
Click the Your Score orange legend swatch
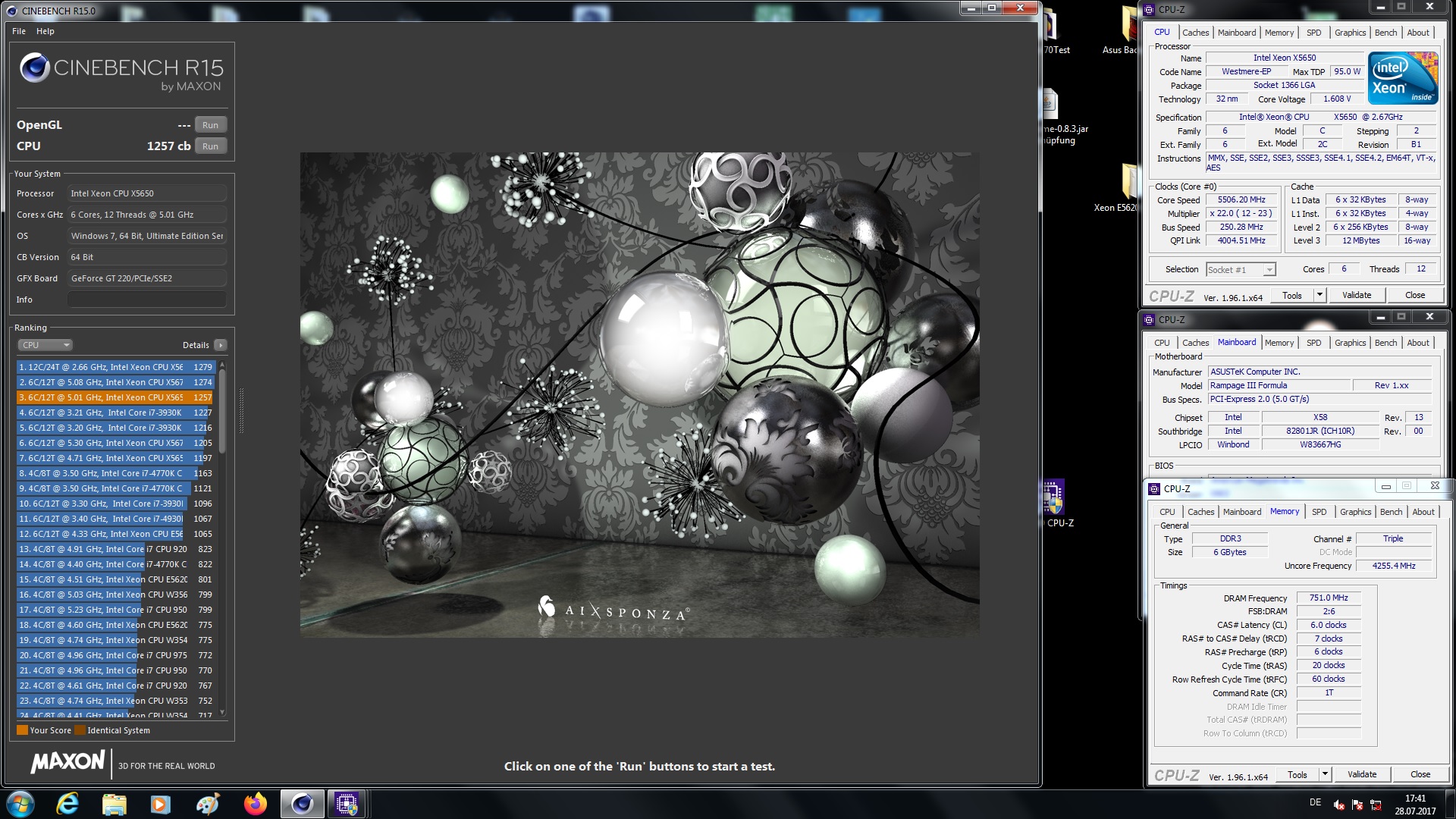[x=22, y=730]
